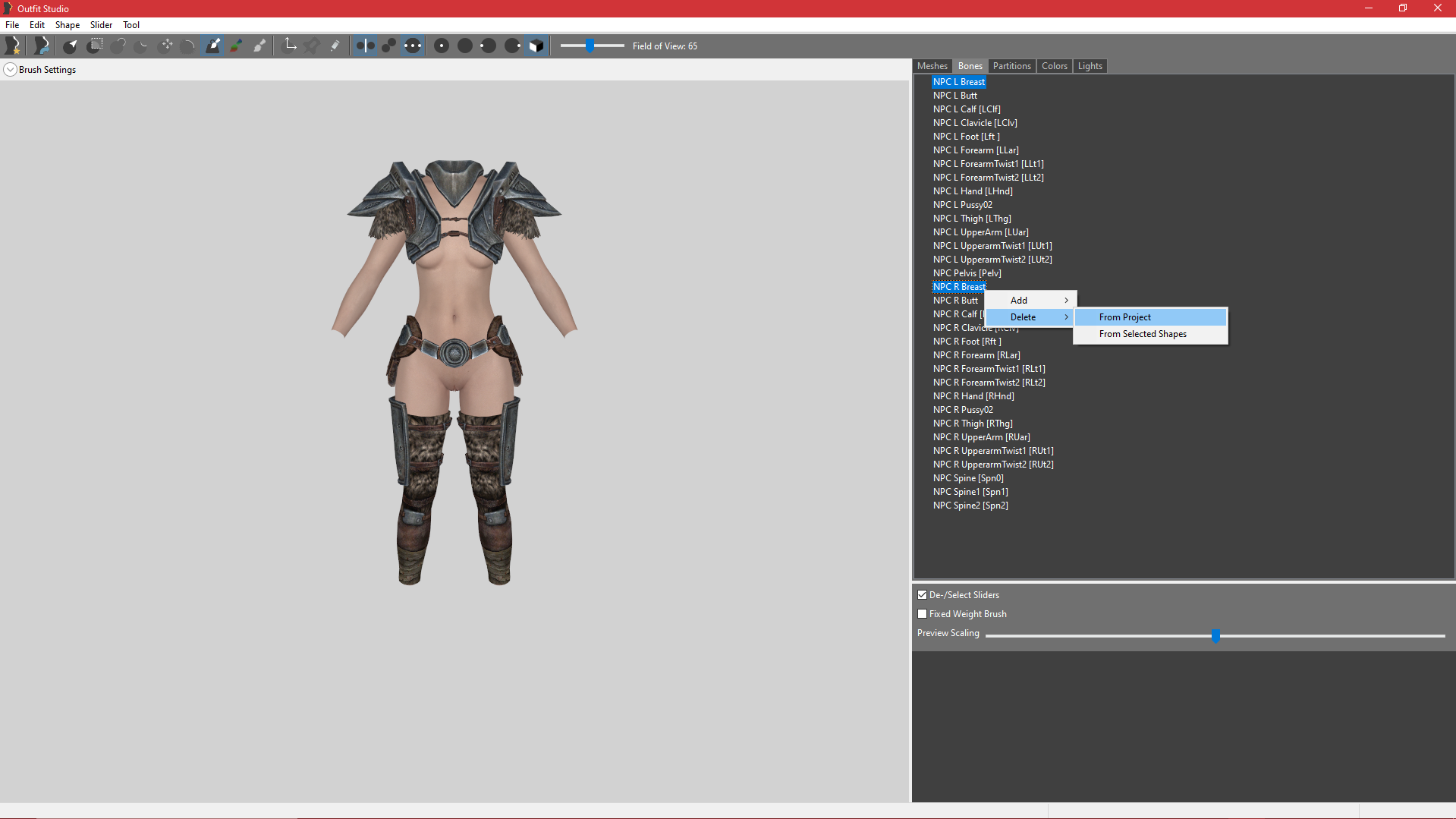The width and height of the screenshot is (1456, 819).
Task: Expand the Add submenu in context menu
Action: tap(1030, 301)
